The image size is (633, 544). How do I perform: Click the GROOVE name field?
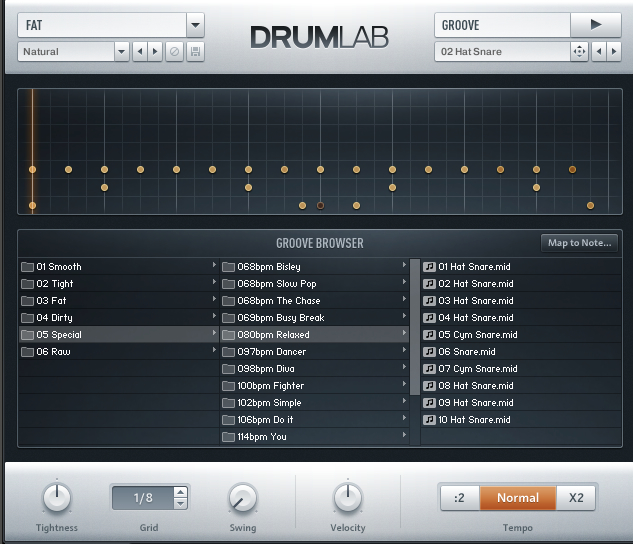click(502, 25)
